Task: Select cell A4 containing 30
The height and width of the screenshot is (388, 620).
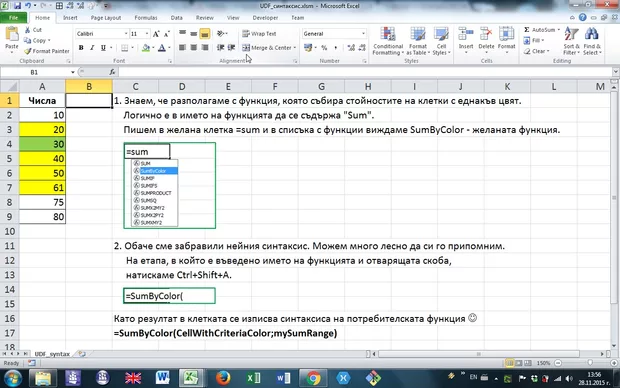Action: (42, 144)
